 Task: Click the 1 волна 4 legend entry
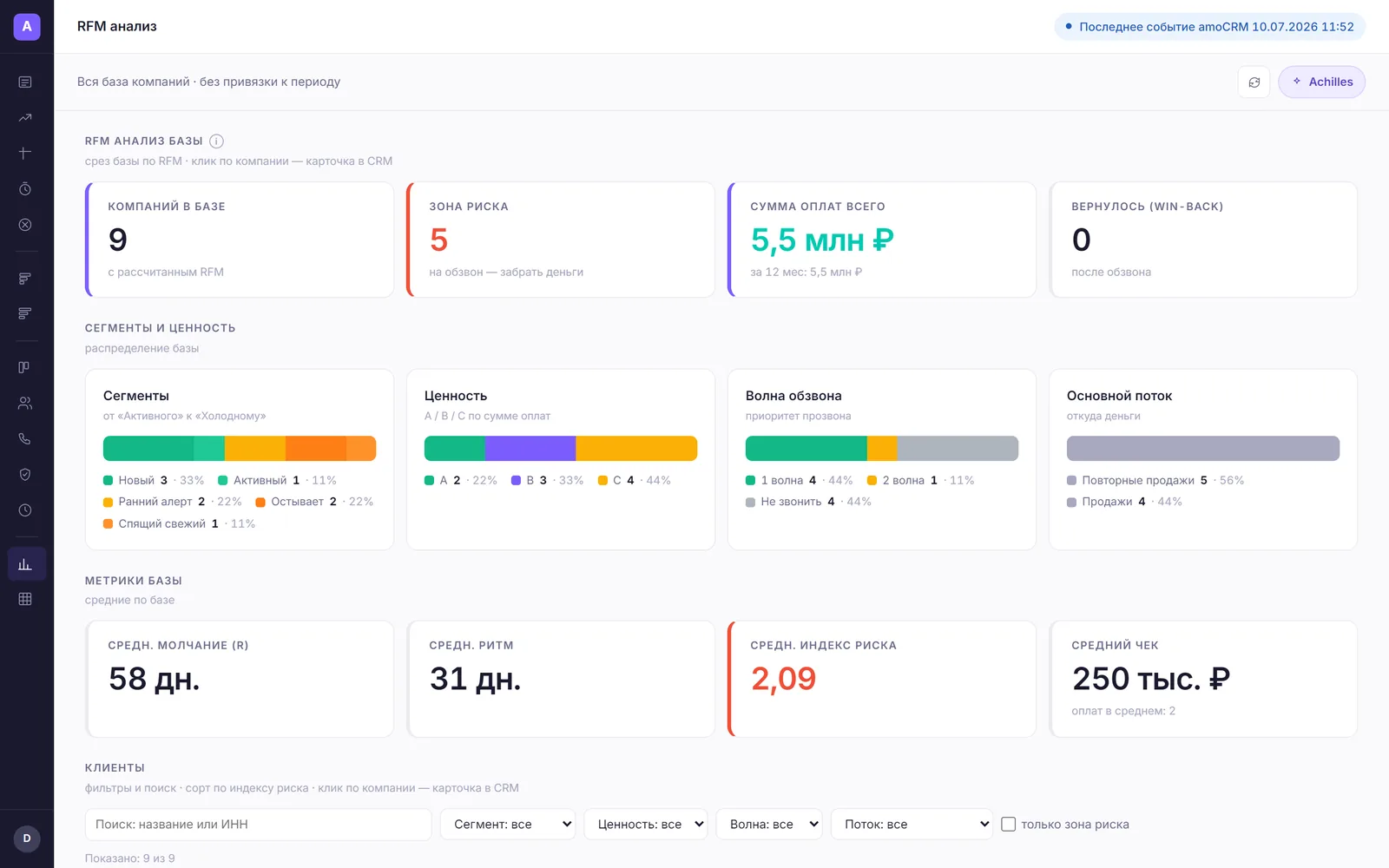[x=800, y=480]
